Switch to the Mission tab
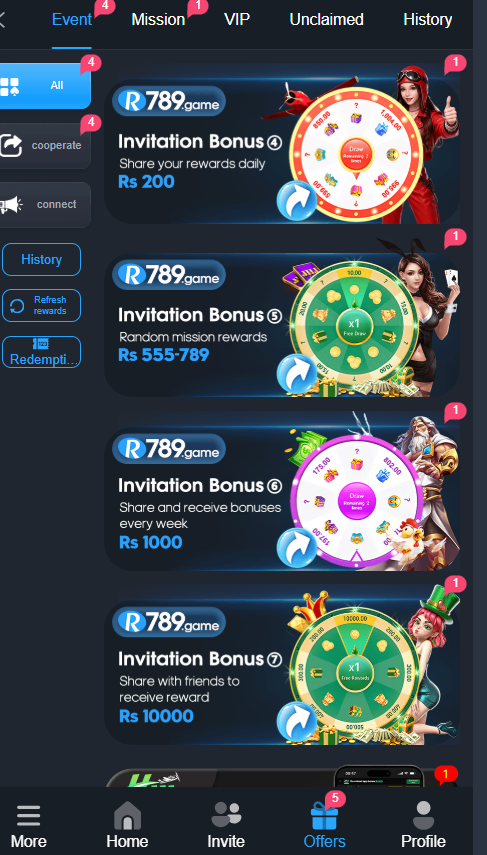This screenshot has width=487, height=855. click(158, 20)
